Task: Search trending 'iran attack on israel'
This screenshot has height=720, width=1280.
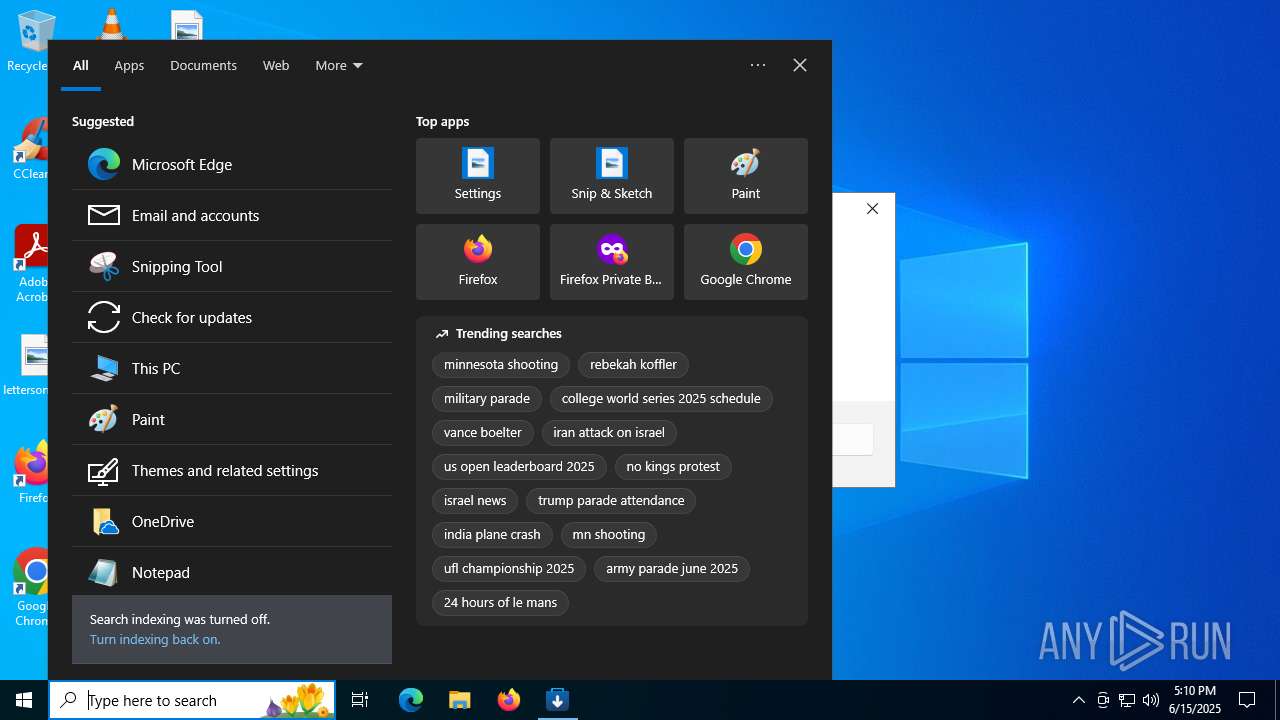Action: click(609, 433)
